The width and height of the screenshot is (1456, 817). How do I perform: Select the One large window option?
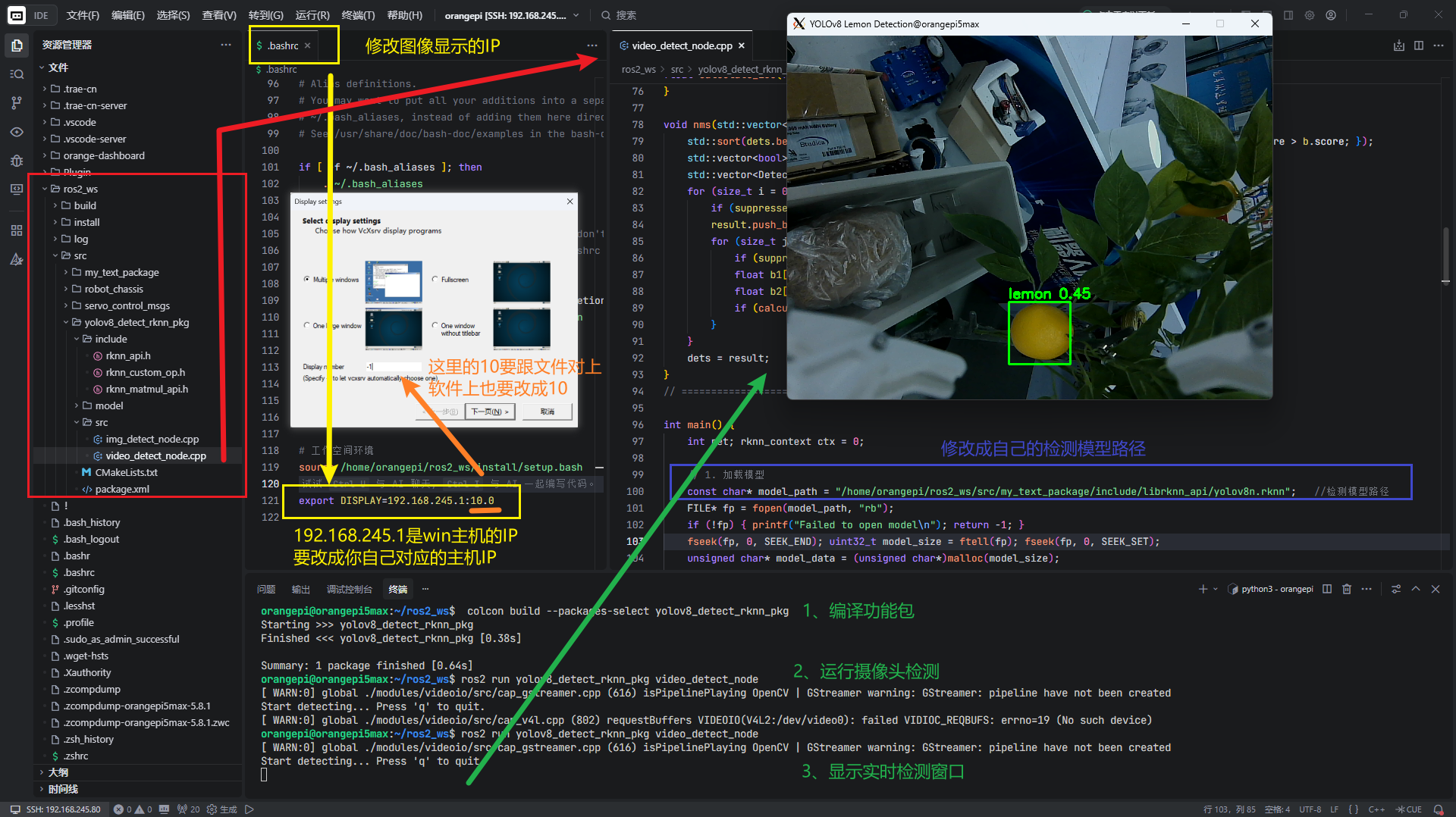(307, 325)
